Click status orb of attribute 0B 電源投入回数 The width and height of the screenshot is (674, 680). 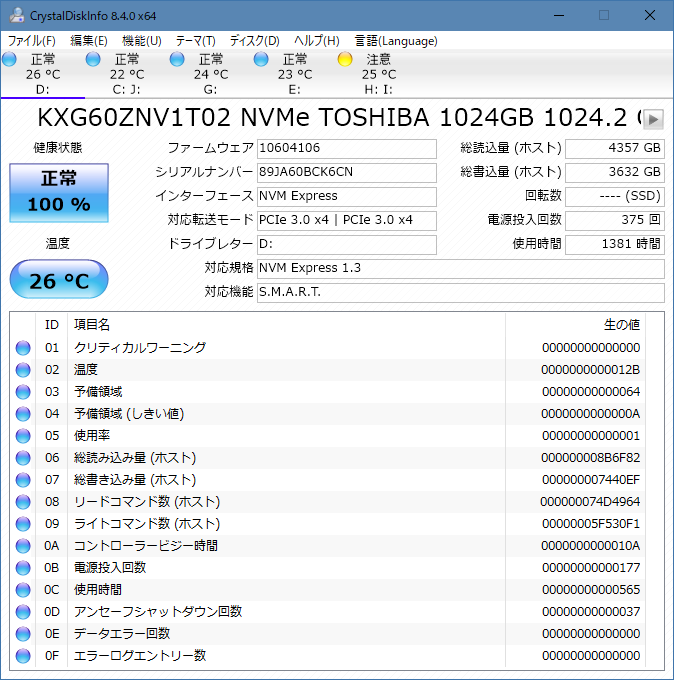pos(23,568)
